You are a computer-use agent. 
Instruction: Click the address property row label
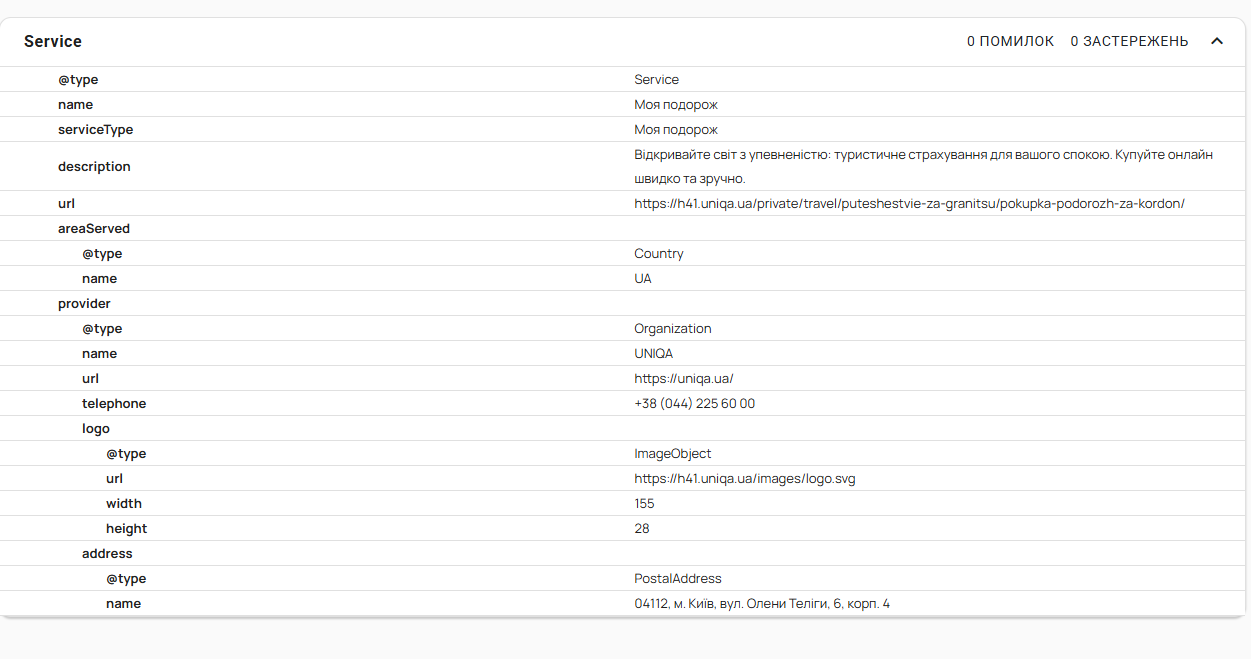(107, 553)
